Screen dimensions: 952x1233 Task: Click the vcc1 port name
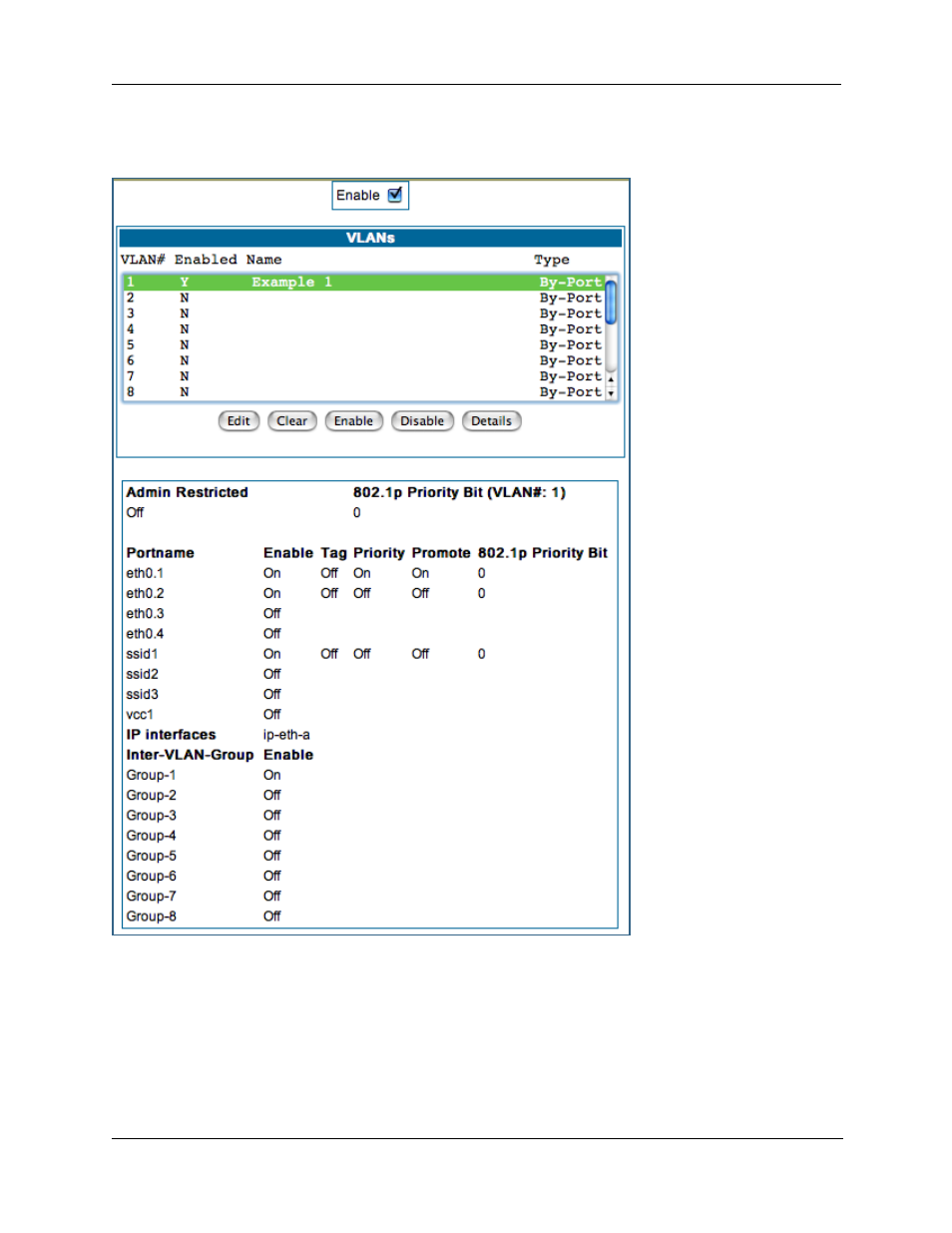pos(140,714)
